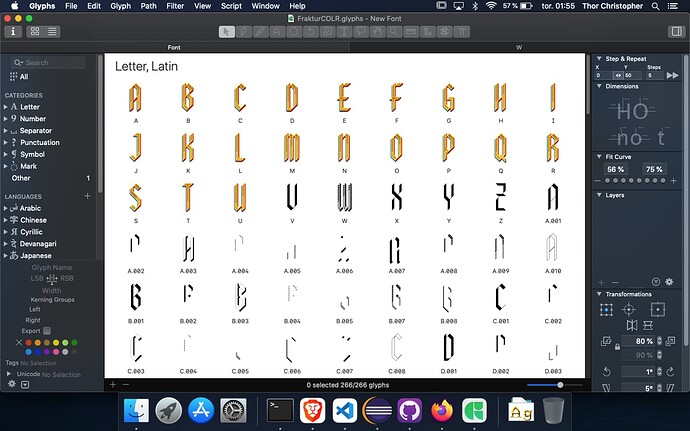The image size is (690, 431).
Task: Adjust the glyph size zoom slider
Action: (560, 385)
